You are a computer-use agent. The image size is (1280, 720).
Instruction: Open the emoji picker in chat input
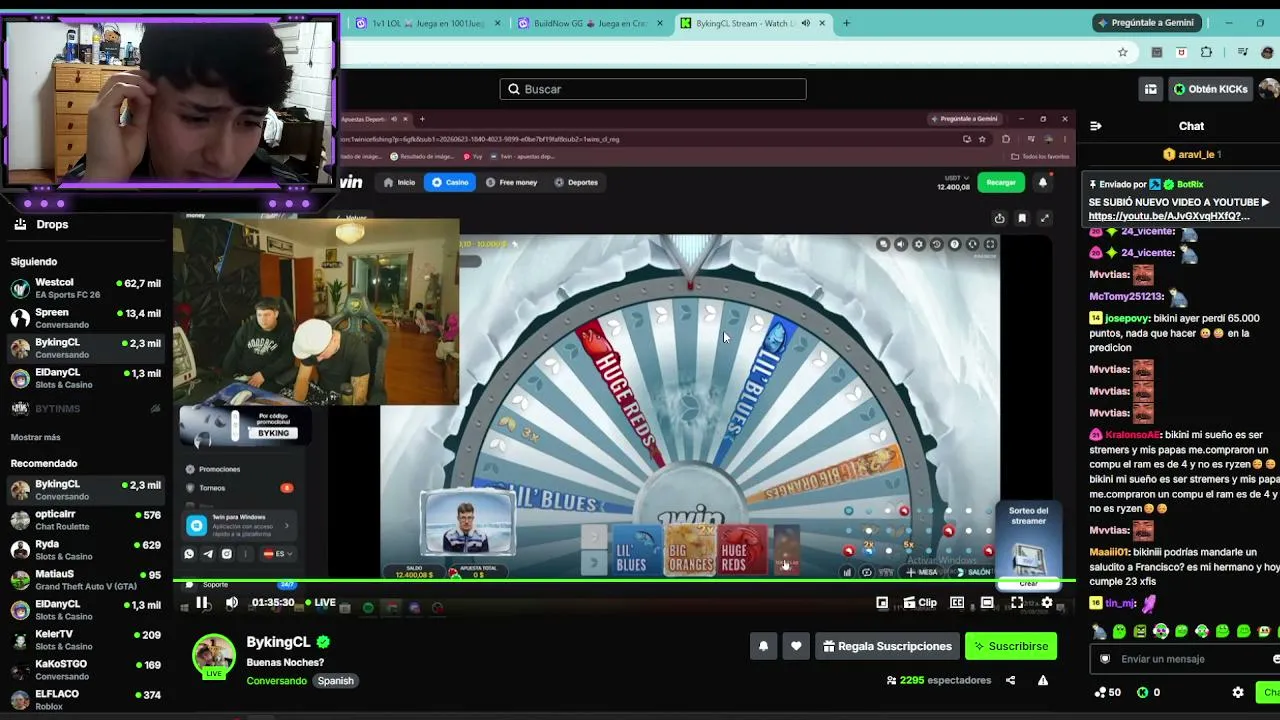(x=1276, y=659)
